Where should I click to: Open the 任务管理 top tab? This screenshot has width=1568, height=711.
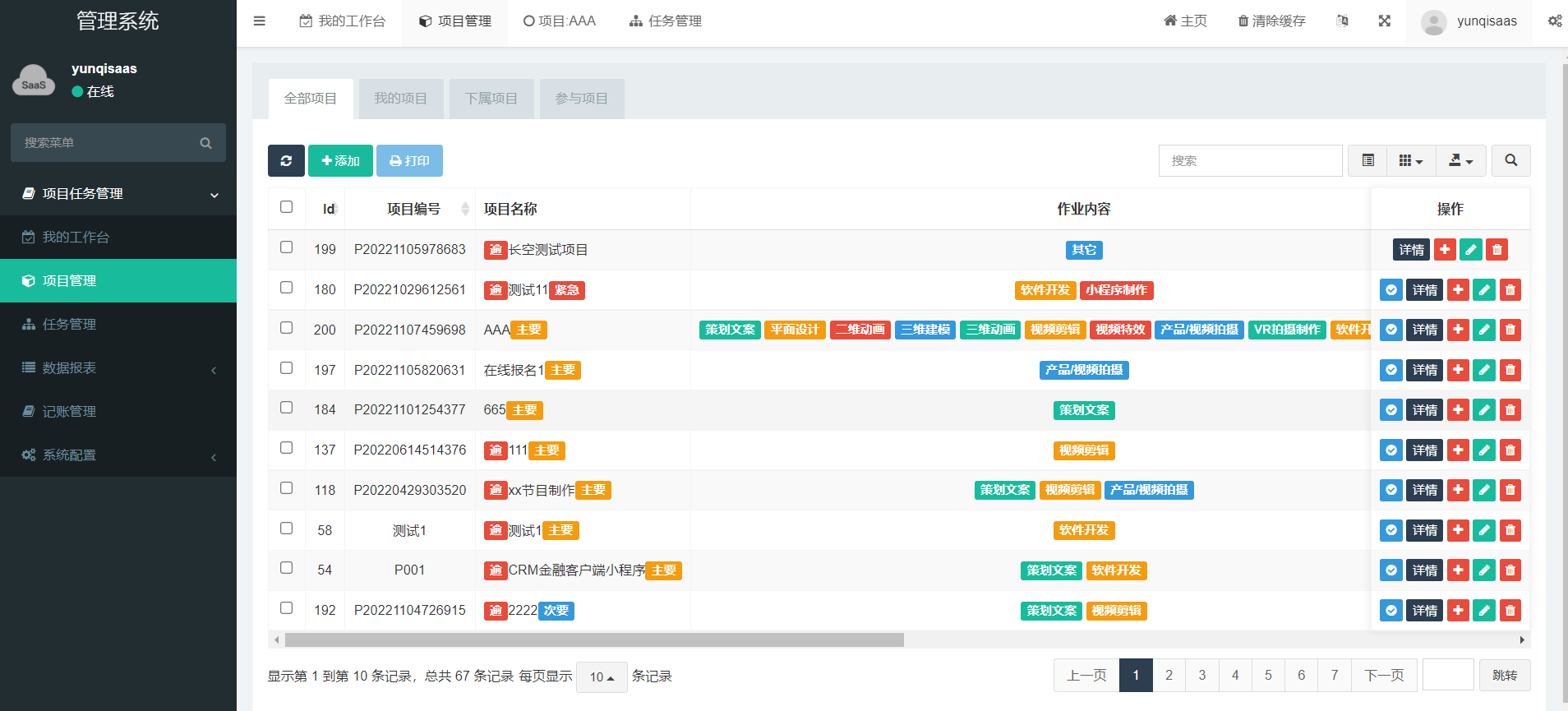[x=666, y=21]
